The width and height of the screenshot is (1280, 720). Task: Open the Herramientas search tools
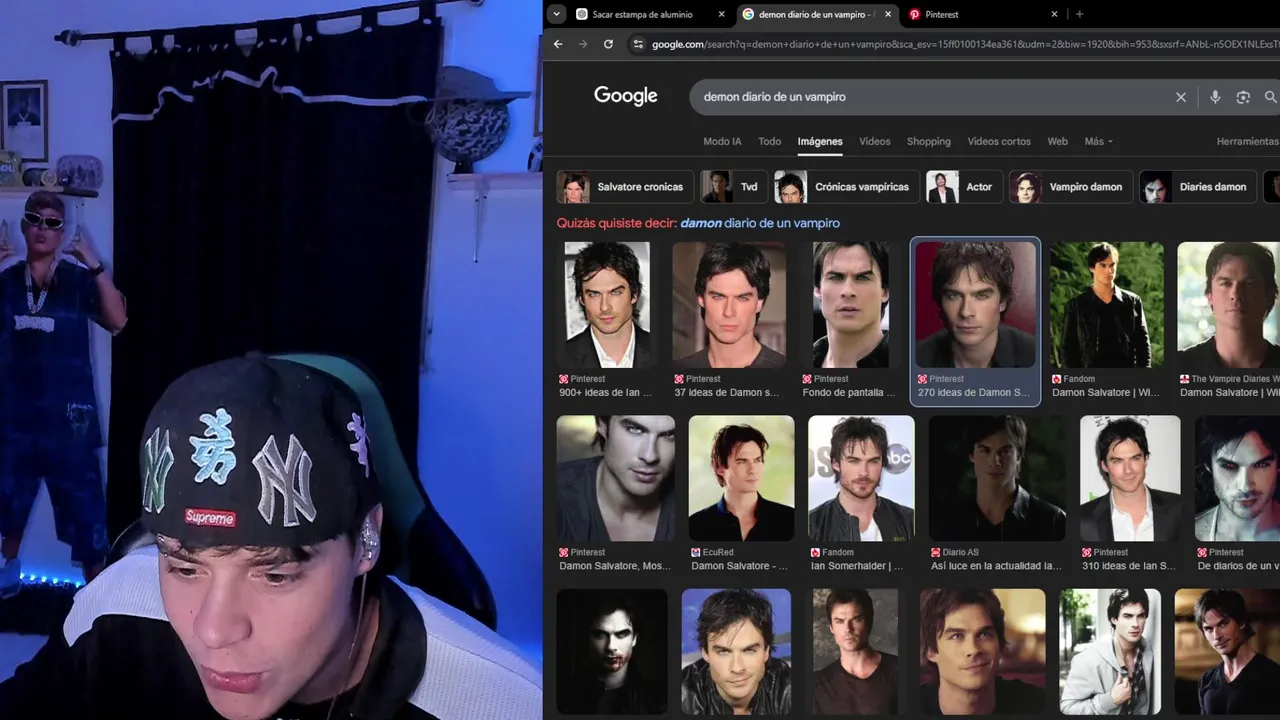point(1248,142)
